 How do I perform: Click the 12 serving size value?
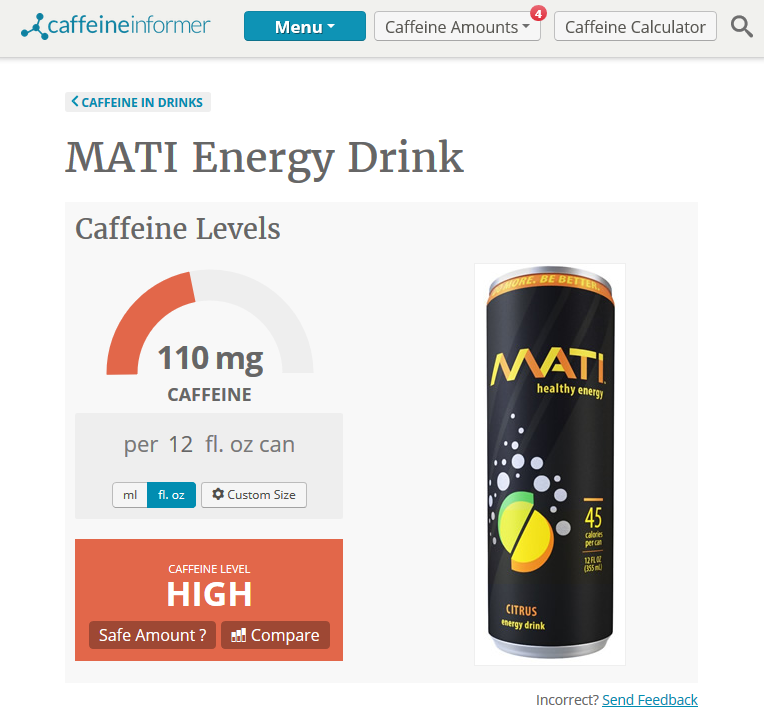pos(181,444)
